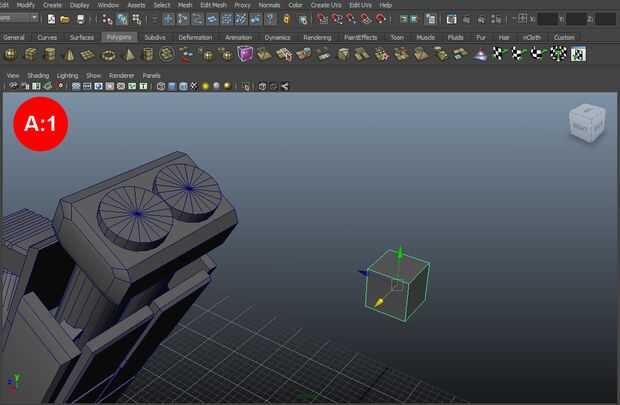Click the purple cube shelf icon

pyautogui.click(x=245, y=54)
